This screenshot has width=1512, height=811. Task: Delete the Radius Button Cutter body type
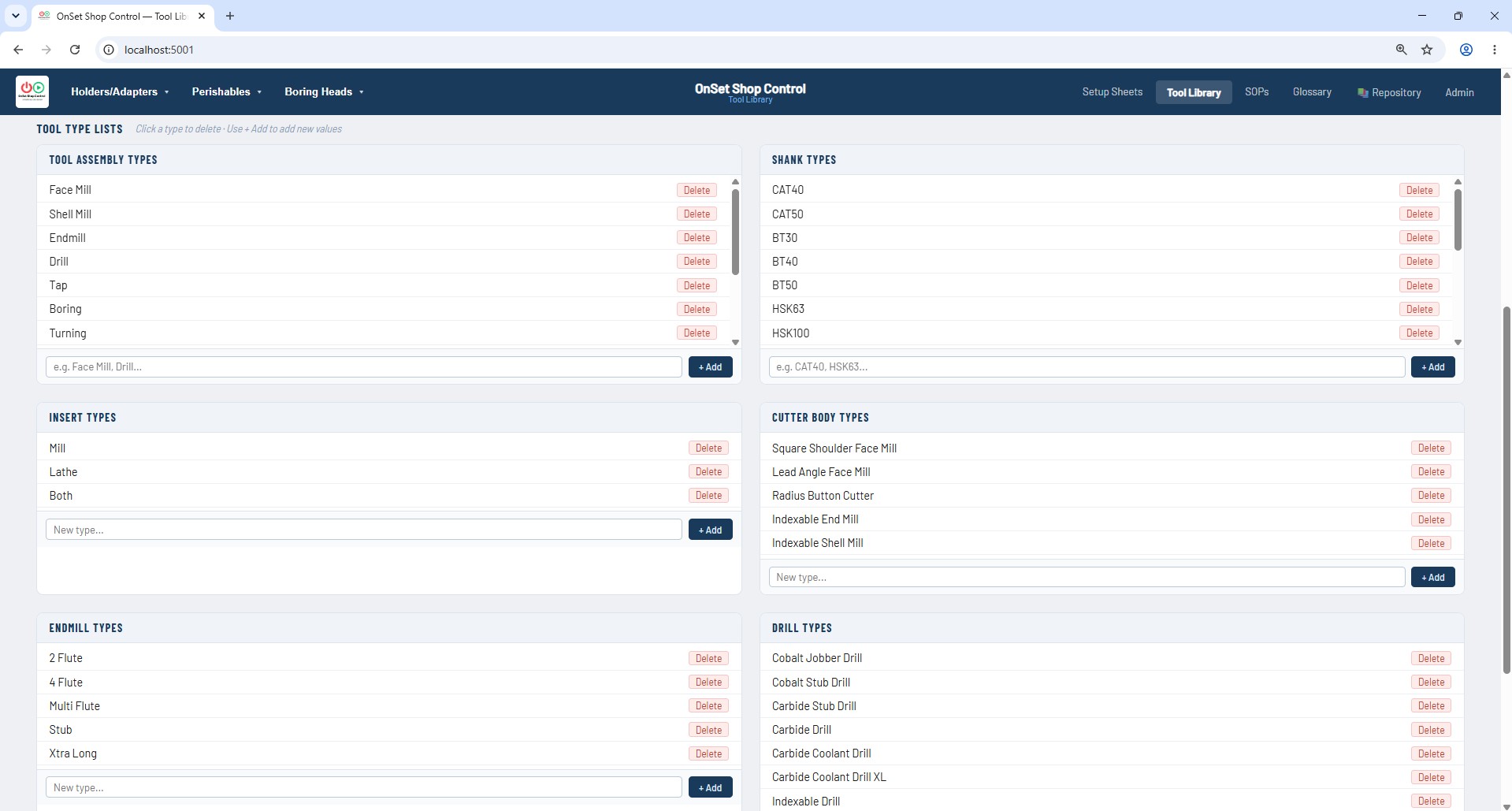[x=1431, y=496]
